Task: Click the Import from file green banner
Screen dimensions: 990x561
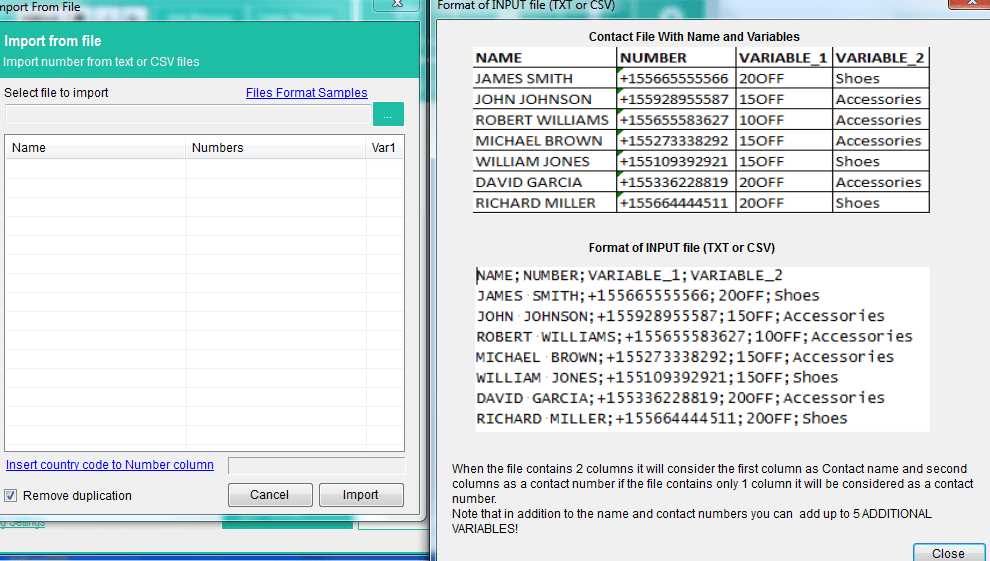Action: (x=209, y=50)
